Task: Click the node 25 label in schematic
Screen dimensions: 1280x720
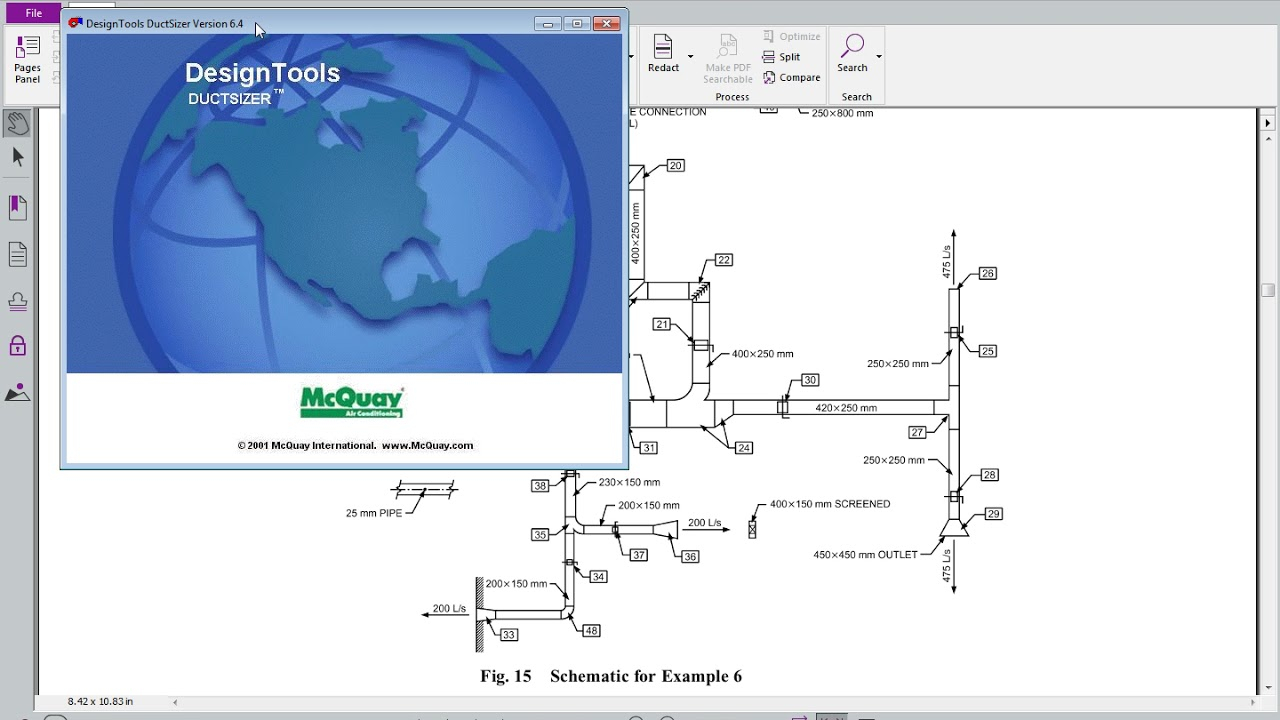Action: (988, 351)
